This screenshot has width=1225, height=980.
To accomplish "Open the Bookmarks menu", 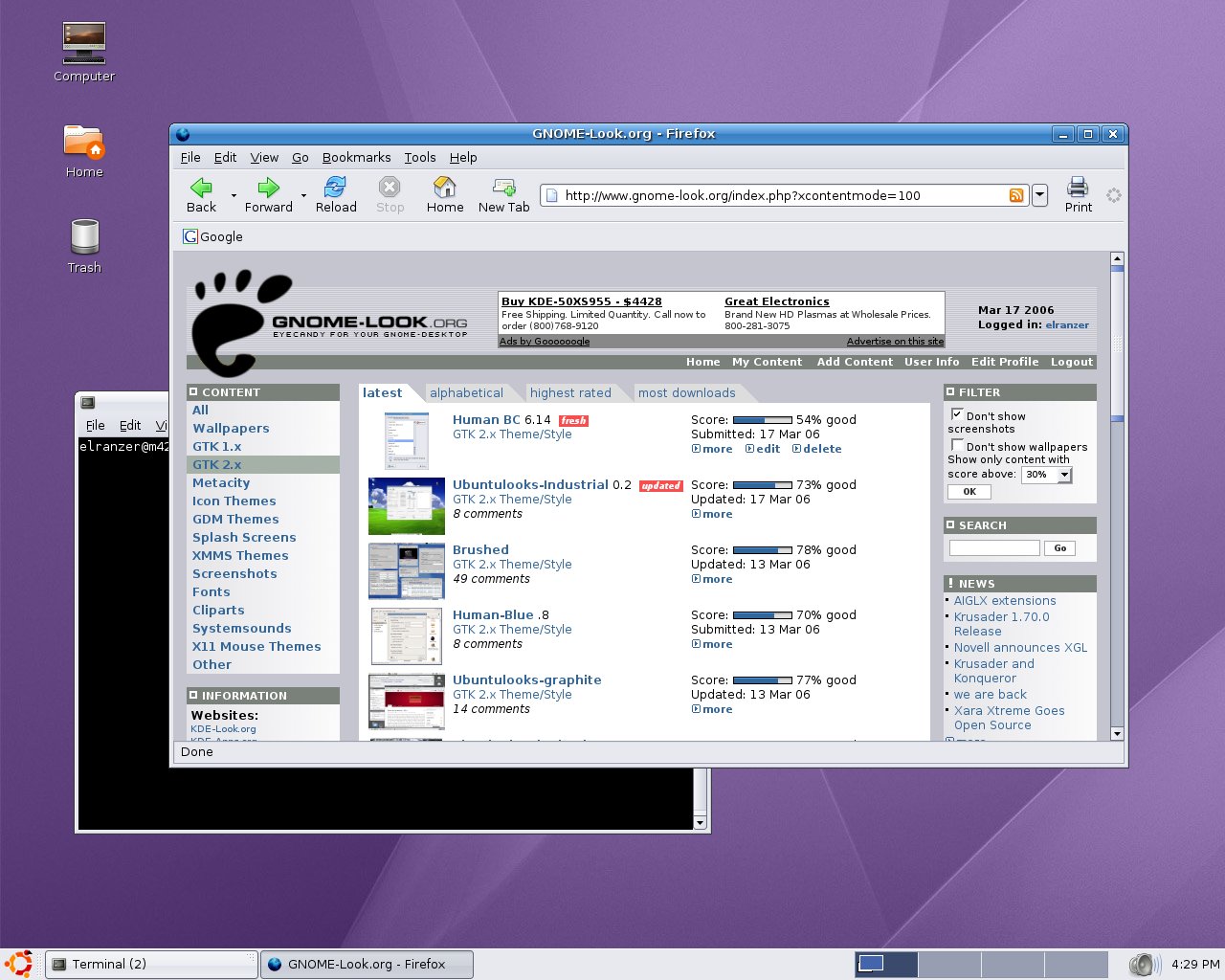I will (x=356, y=158).
